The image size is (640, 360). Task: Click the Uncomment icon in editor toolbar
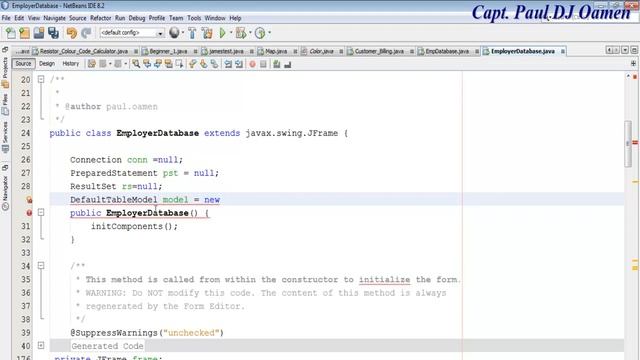click(x=288, y=64)
